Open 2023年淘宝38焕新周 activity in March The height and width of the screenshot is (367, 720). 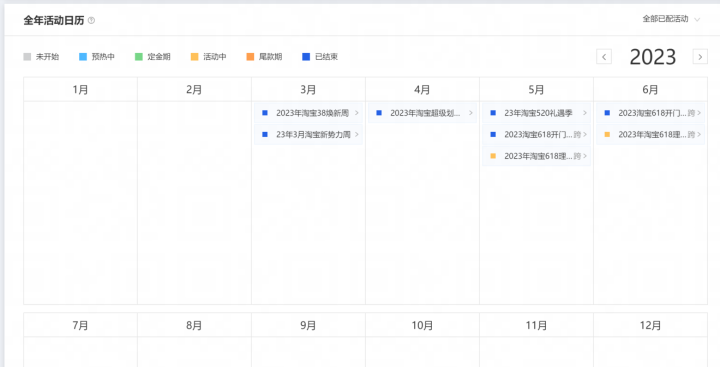[x=308, y=113]
